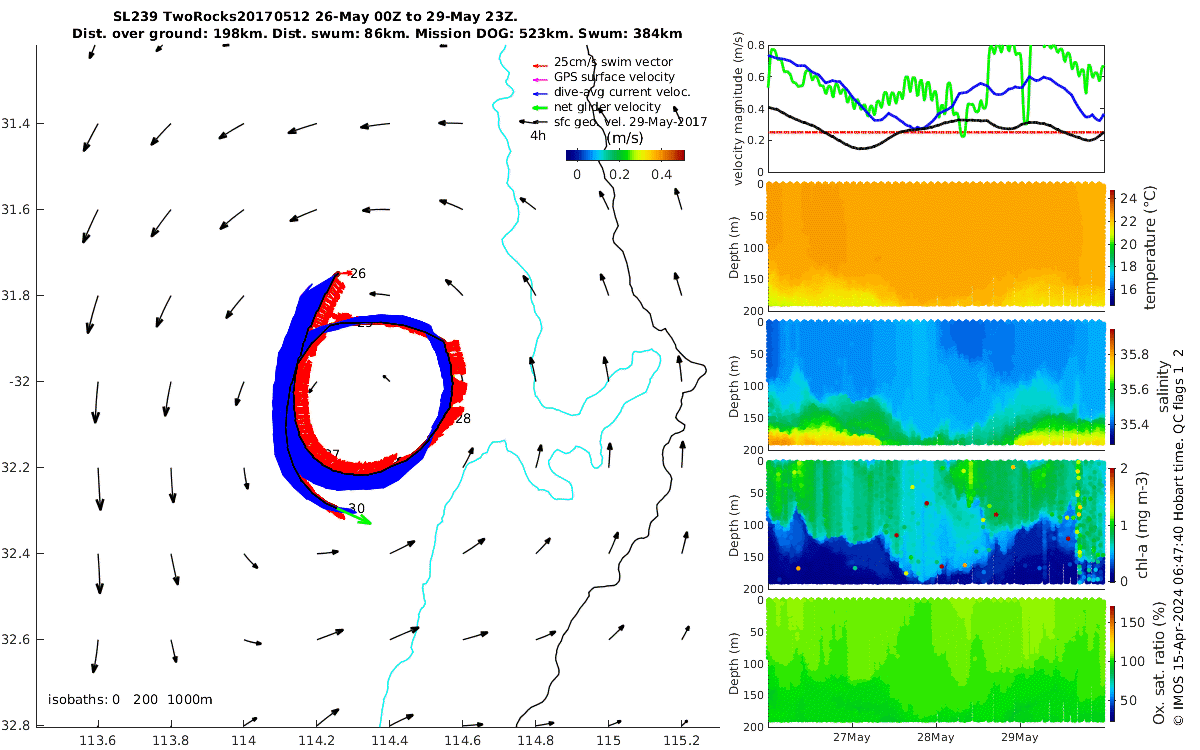1200x750 pixels.
Task: Click the velocity magnitude time series plot
Action: coord(935,107)
